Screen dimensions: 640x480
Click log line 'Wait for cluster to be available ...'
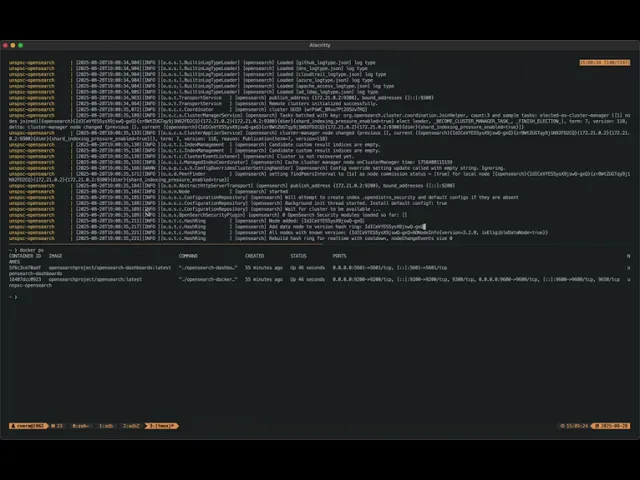(332, 209)
